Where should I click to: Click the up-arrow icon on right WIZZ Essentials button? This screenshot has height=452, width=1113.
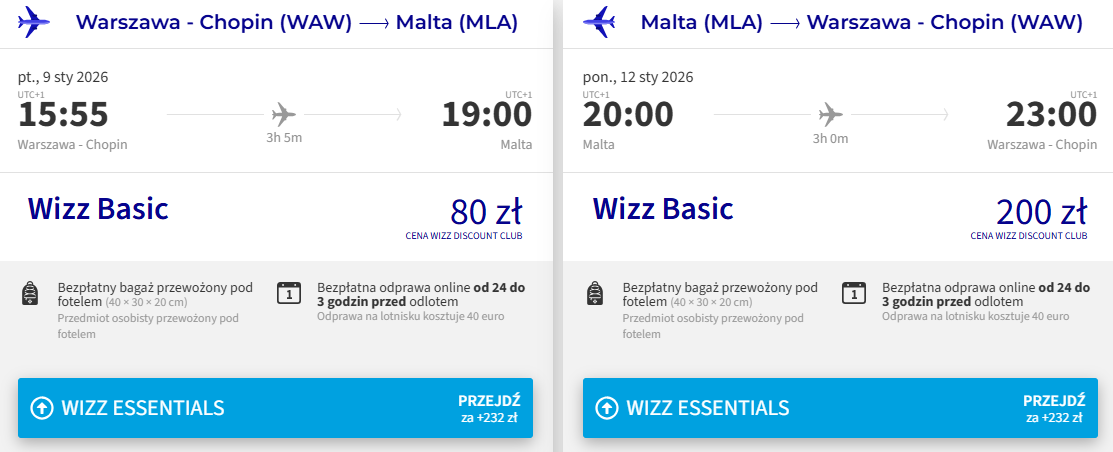[607, 408]
